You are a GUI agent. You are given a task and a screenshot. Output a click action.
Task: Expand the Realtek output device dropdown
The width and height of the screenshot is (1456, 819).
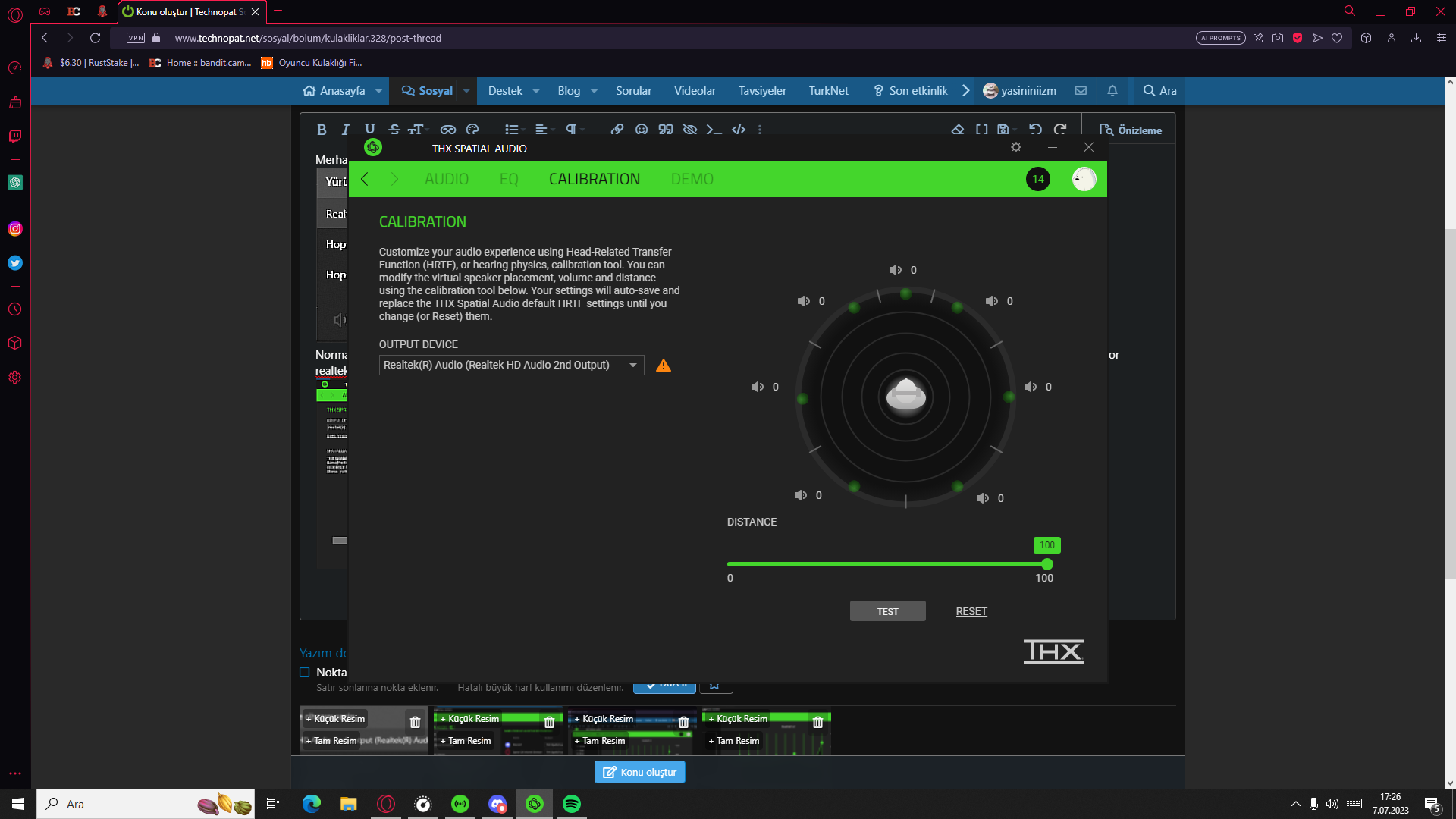(x=632, y=366)
